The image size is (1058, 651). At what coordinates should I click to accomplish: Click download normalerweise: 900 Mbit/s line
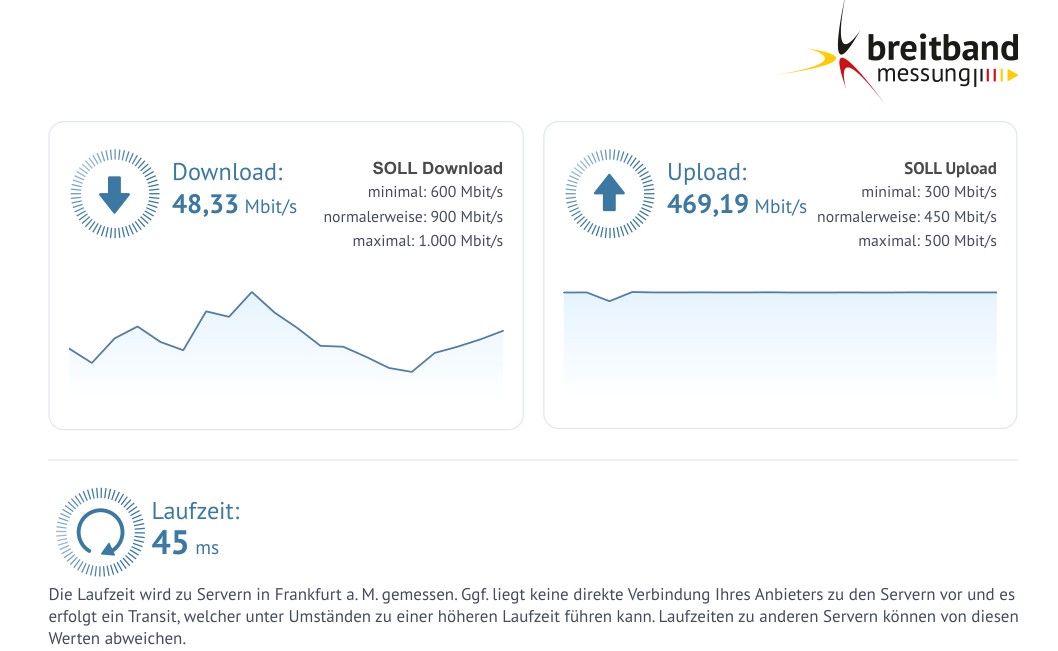[x=413, y=217]
